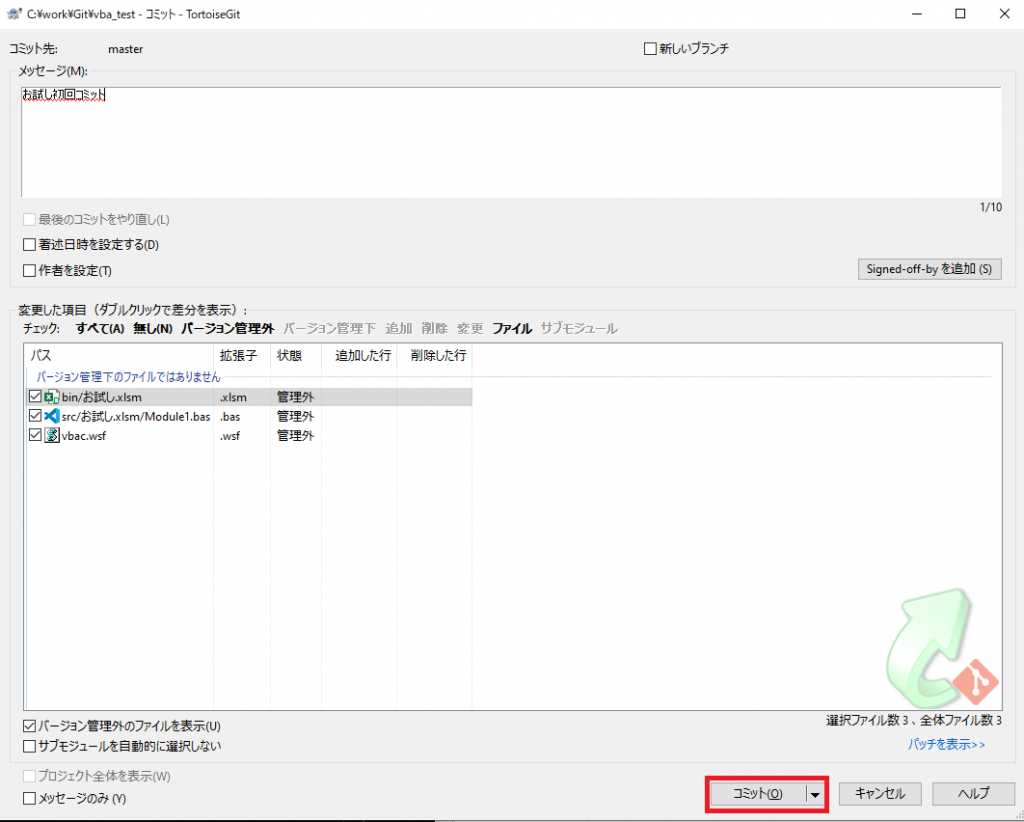Click the TortoiseGit icon in the title bar

pyautogui.click(x=14, y=14)
